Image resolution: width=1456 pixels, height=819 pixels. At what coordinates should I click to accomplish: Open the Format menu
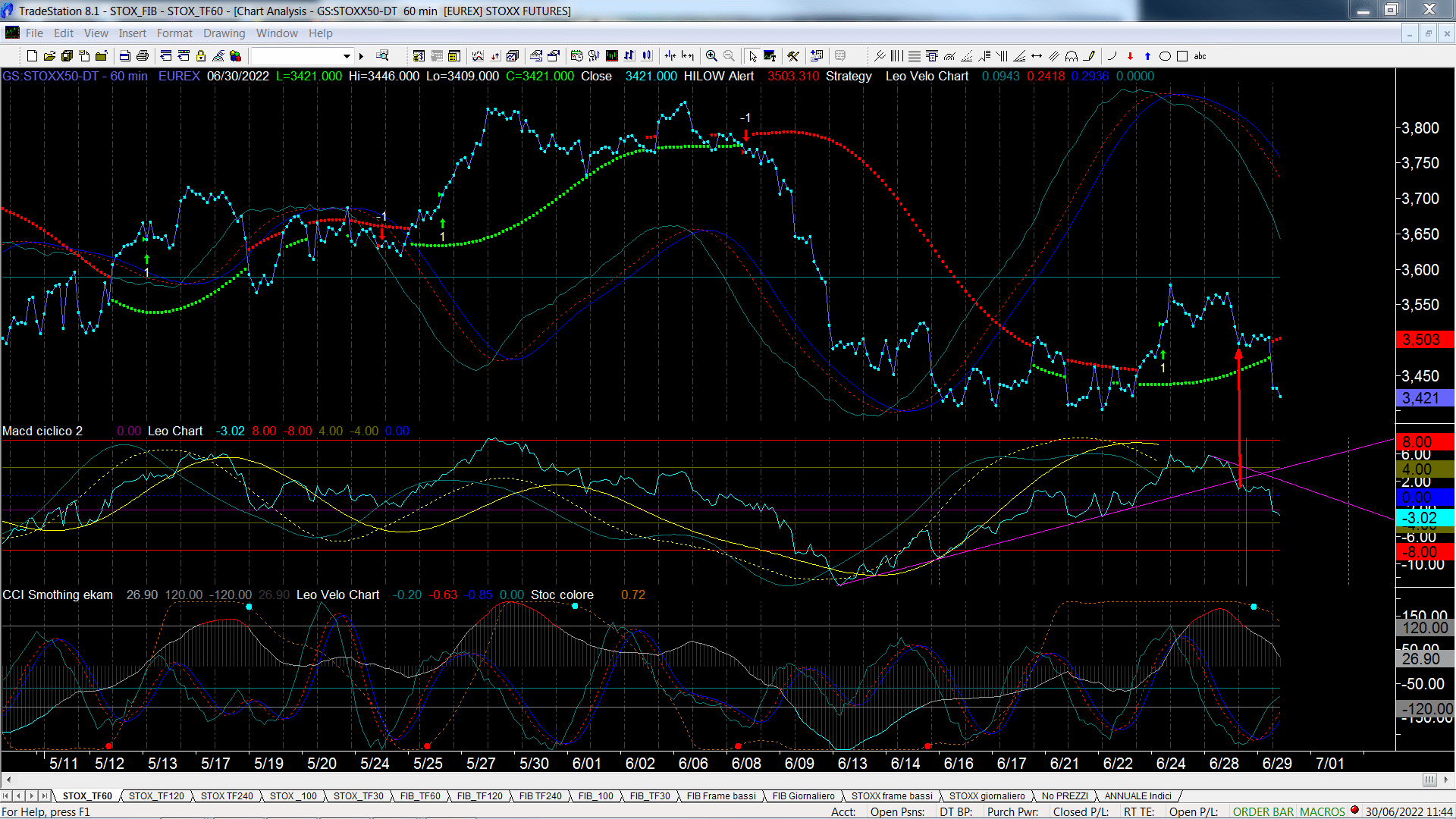point(174,33)
